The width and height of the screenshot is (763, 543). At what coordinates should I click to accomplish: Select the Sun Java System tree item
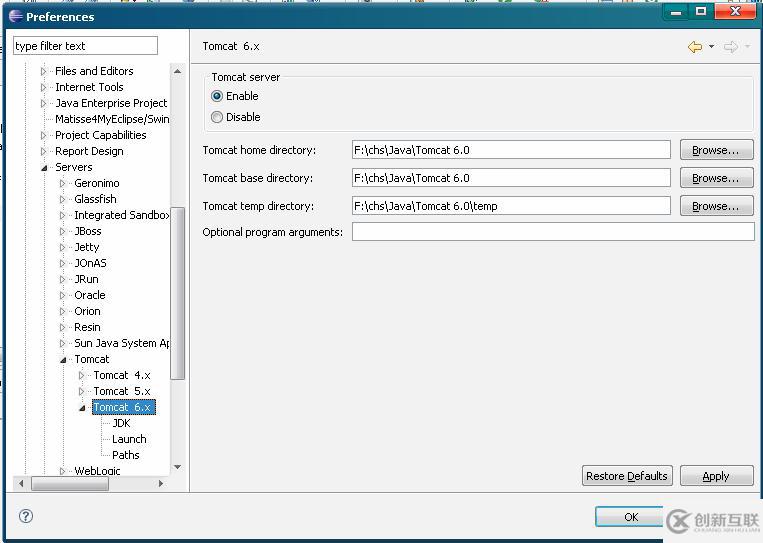pos(122,343)
